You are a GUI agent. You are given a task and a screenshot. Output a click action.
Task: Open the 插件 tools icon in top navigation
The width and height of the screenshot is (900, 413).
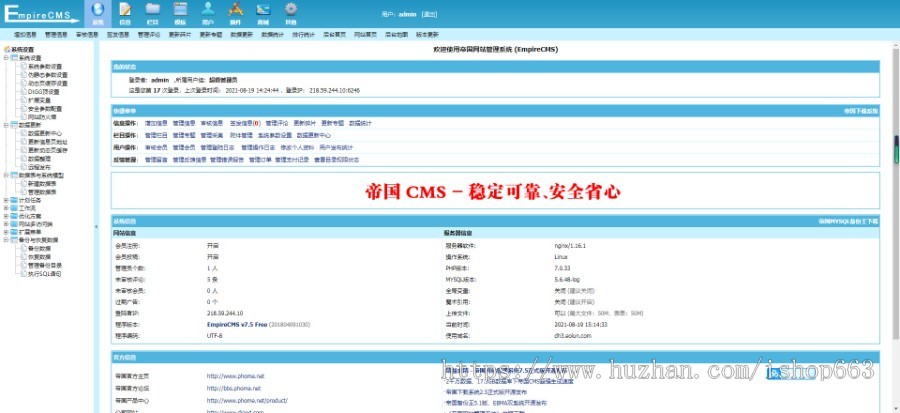[235, 10]
